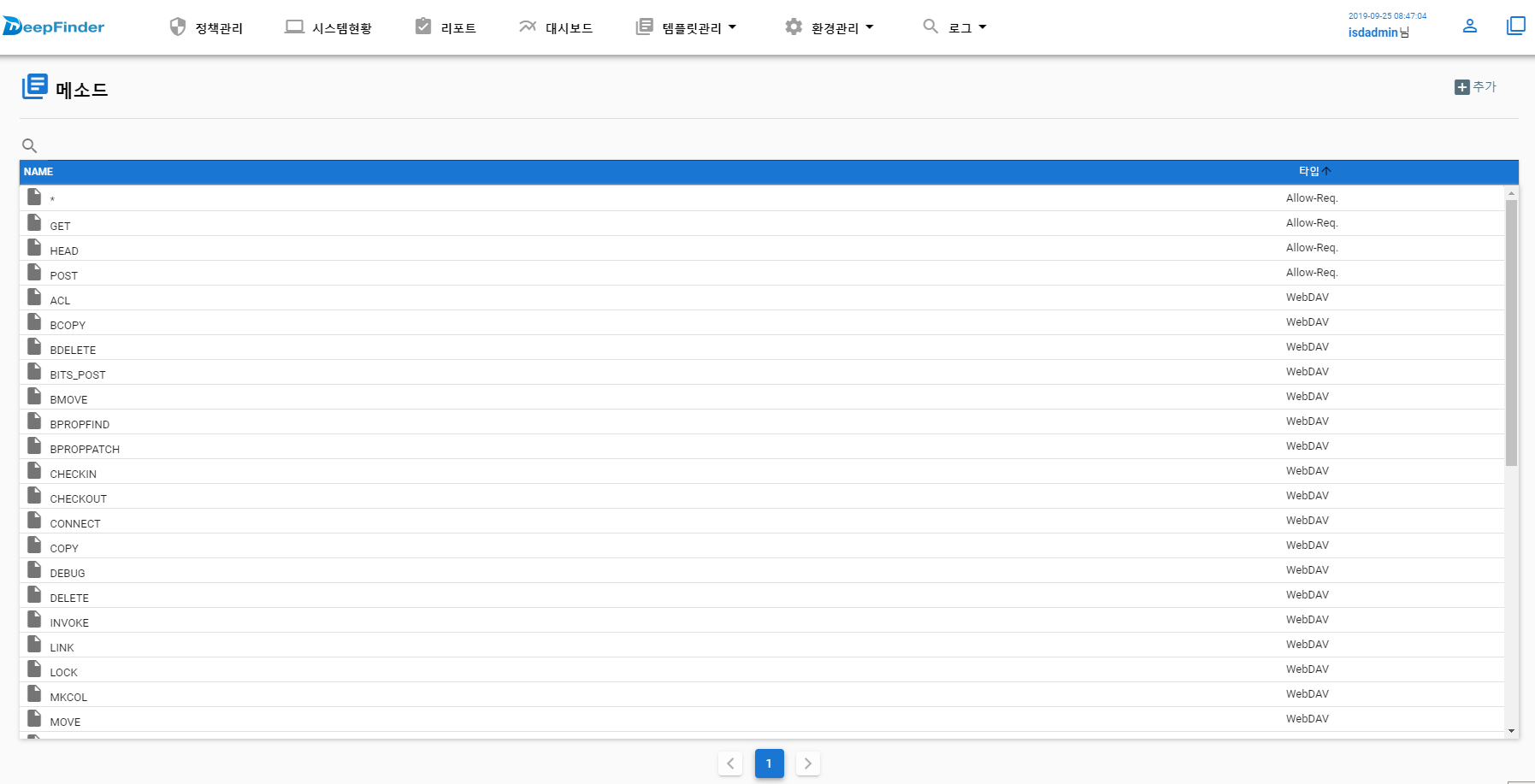This screenshot has height=784, width=1535.
Task: Click the file icon in the CONNECT row
Action: pyautogui.click(x=34, y=520)
